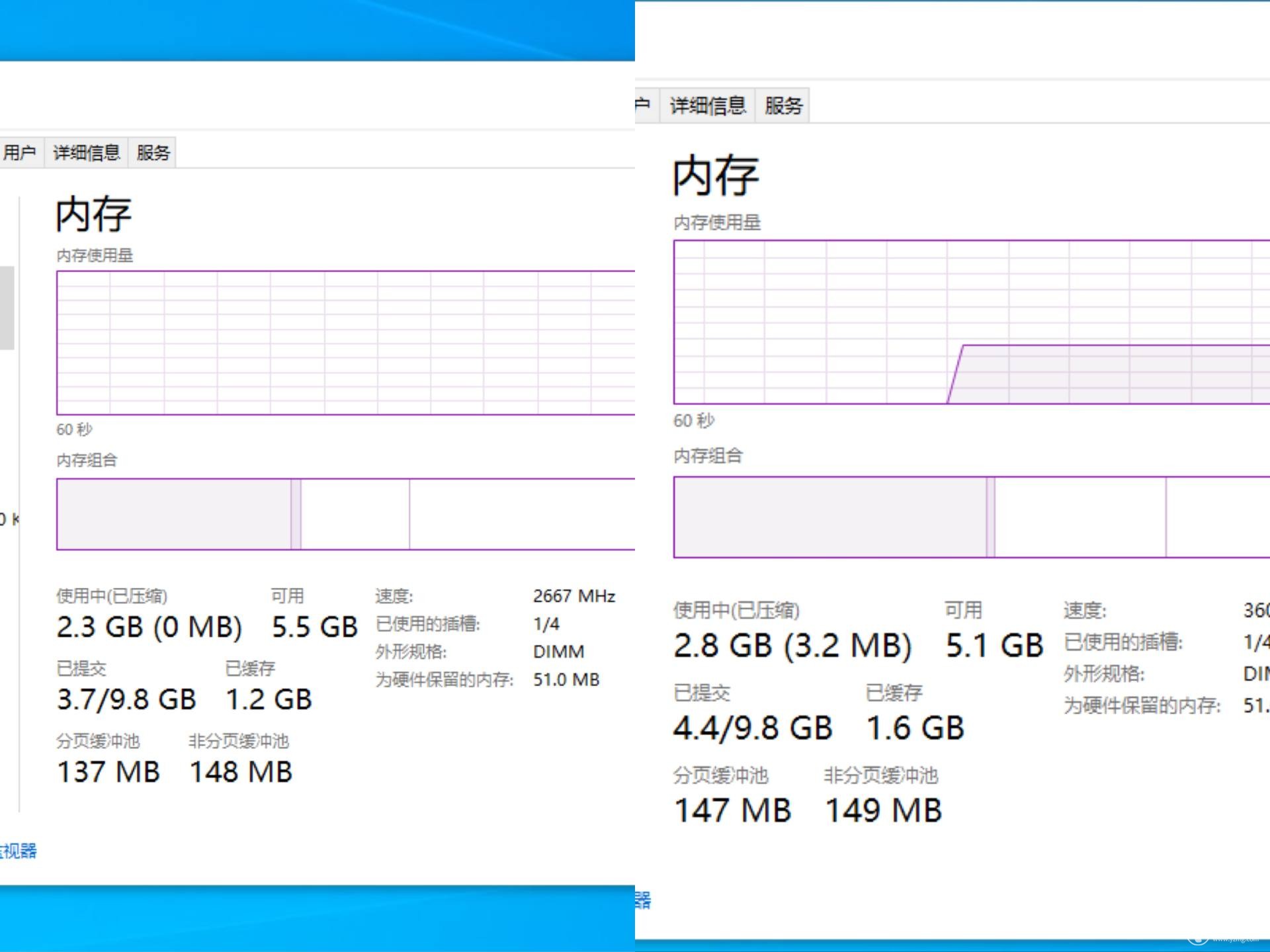Viewport: 1270px width, 952px height.
Task: Click the 4.4/9.8 GB committed value
Action: click(752, 728)
